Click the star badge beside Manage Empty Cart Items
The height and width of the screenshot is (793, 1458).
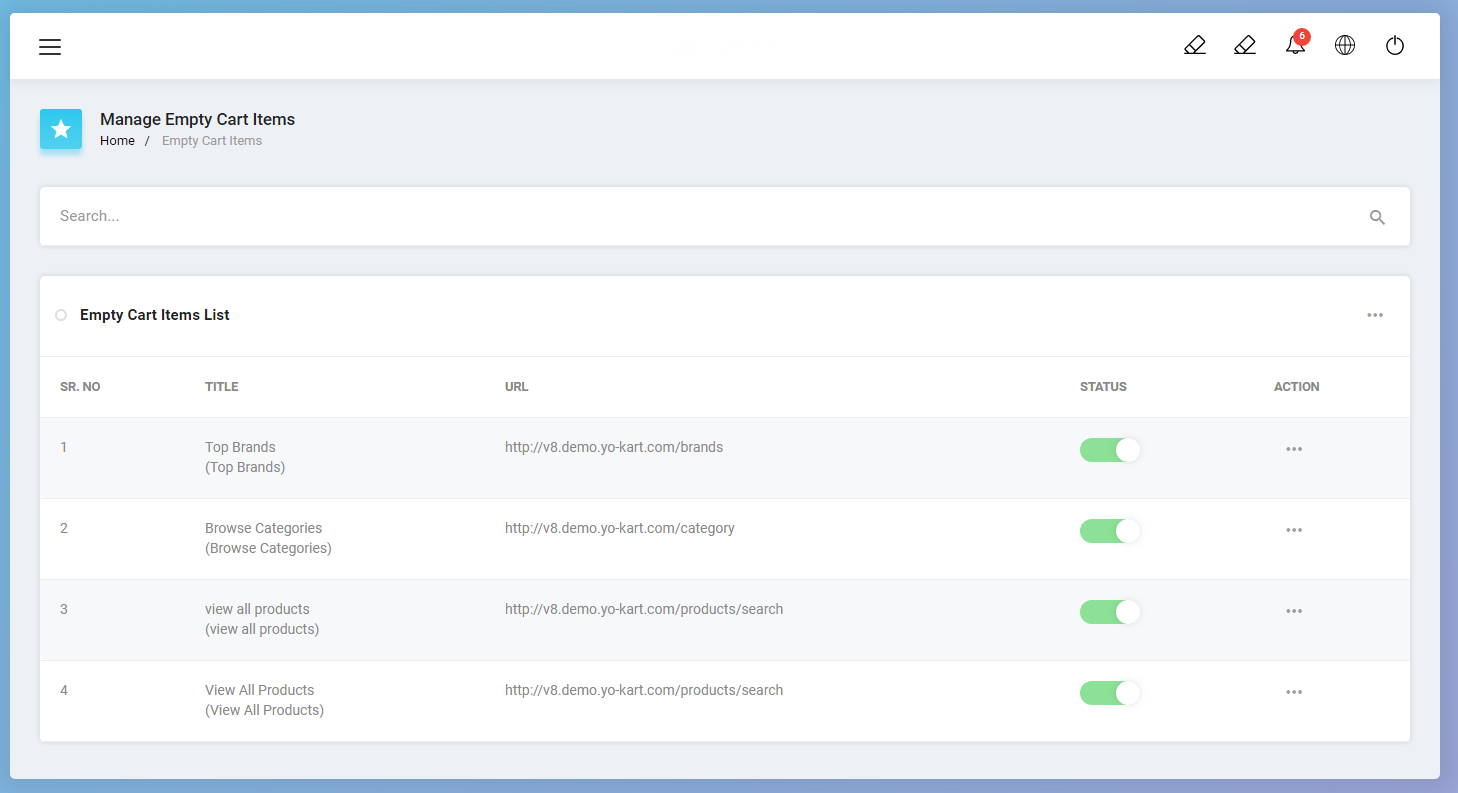[61, 129]
